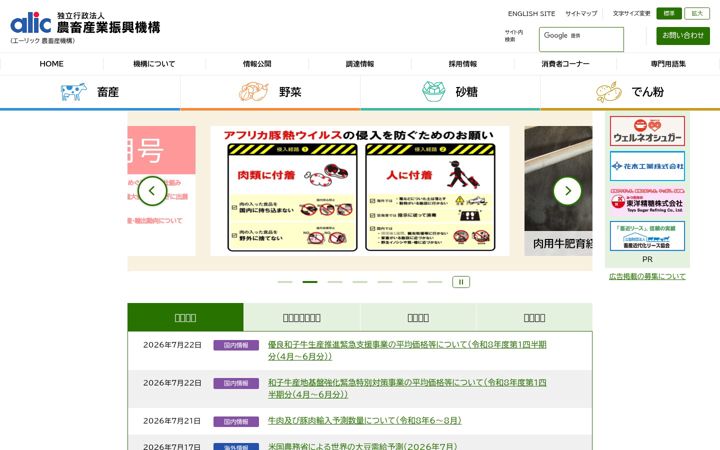Select the active second carousel indicator
Image resolution: width=720 pixels, height=450 pixels.
click(x=310, y=282)
